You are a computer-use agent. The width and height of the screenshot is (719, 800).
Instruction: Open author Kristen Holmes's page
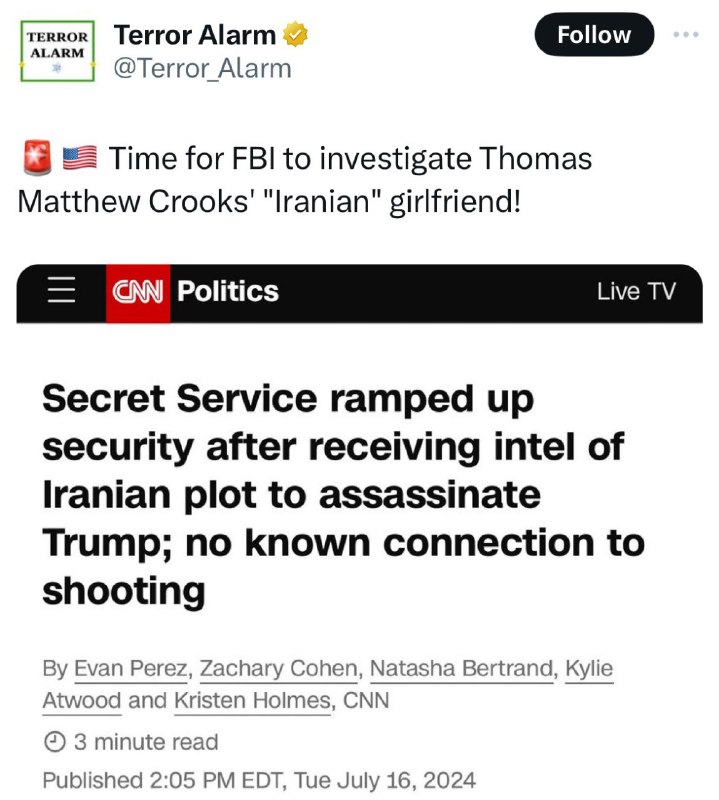click(x=253, y=701)
